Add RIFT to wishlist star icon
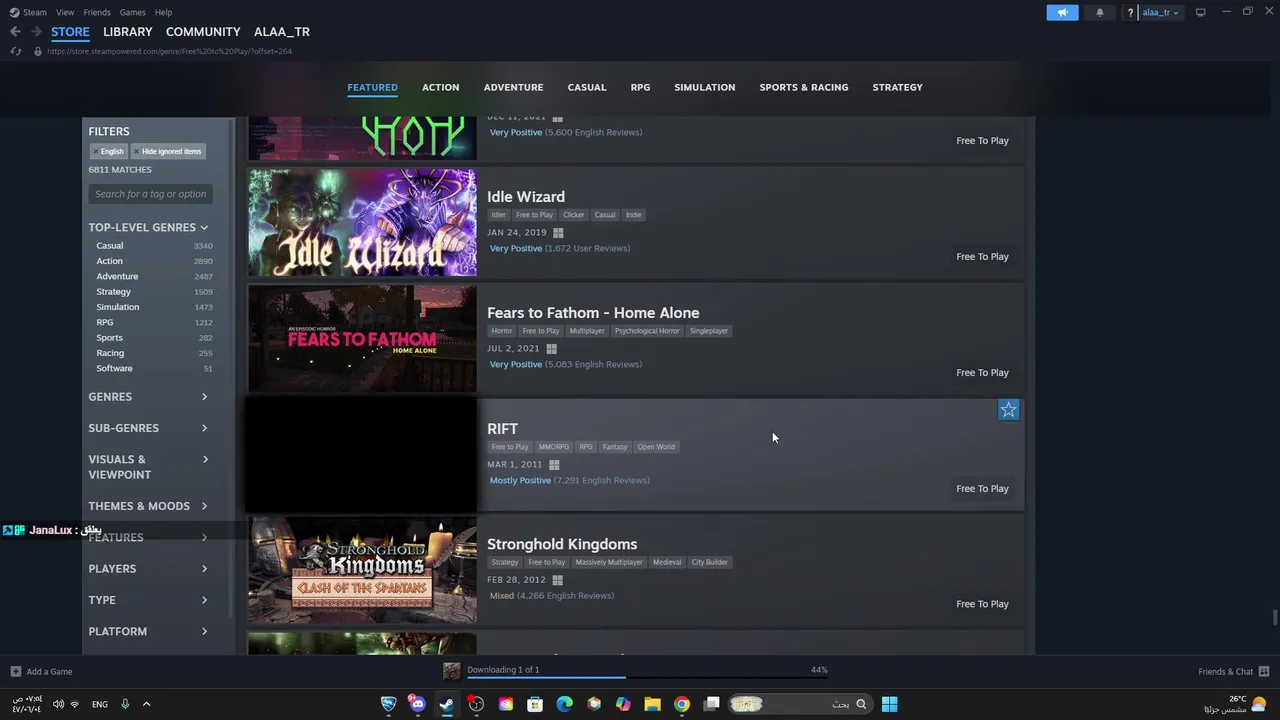The image size is (1280, 720). 1008,410
